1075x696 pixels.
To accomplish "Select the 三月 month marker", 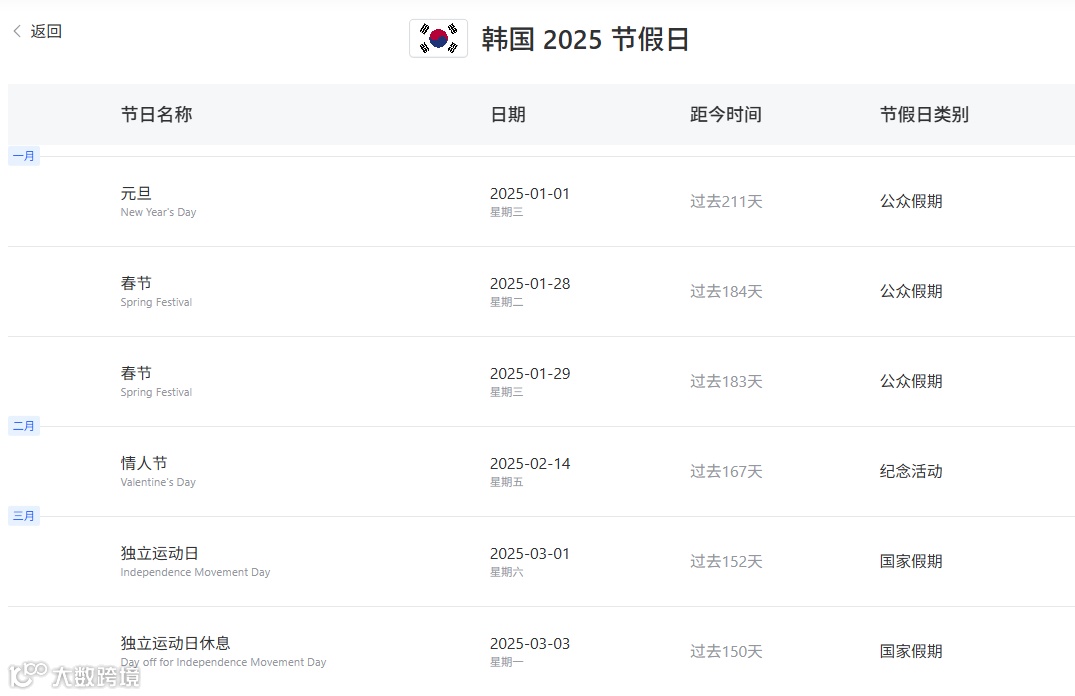I will point(24,516).
